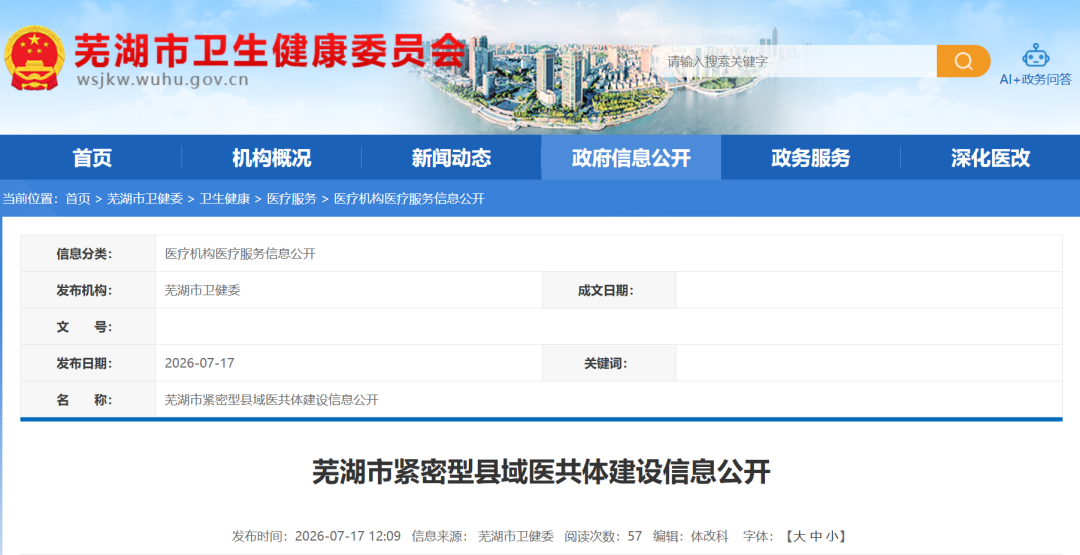1080x555 pixels.
Task: Click the article heading 芜湖市紧密型县域医共体建设信息公开
Action: pos(541,472)
